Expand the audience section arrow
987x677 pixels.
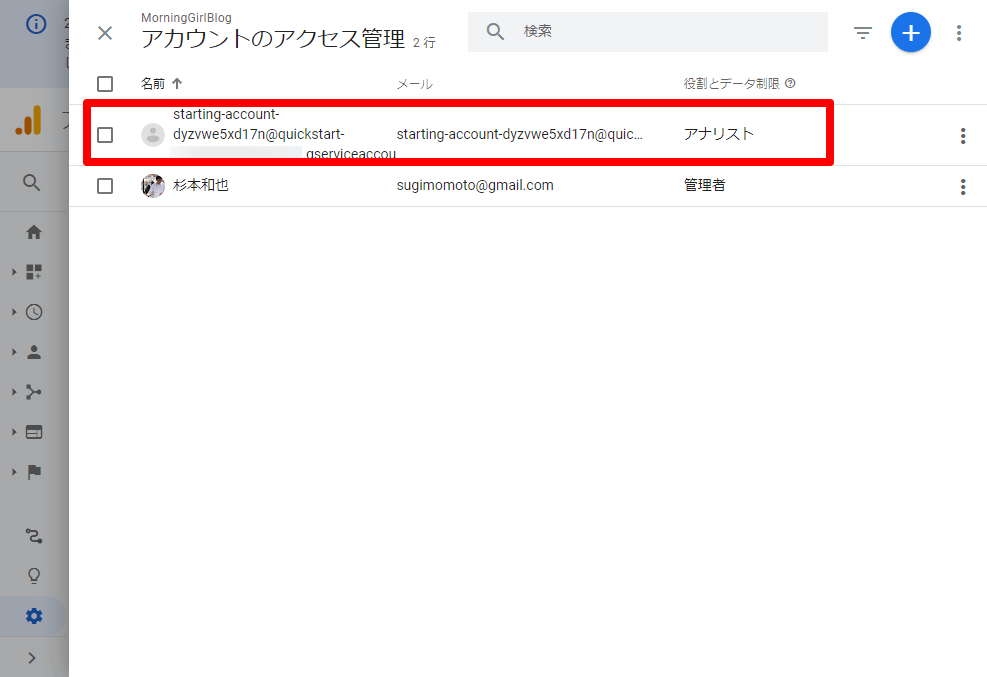click(14, 352)
